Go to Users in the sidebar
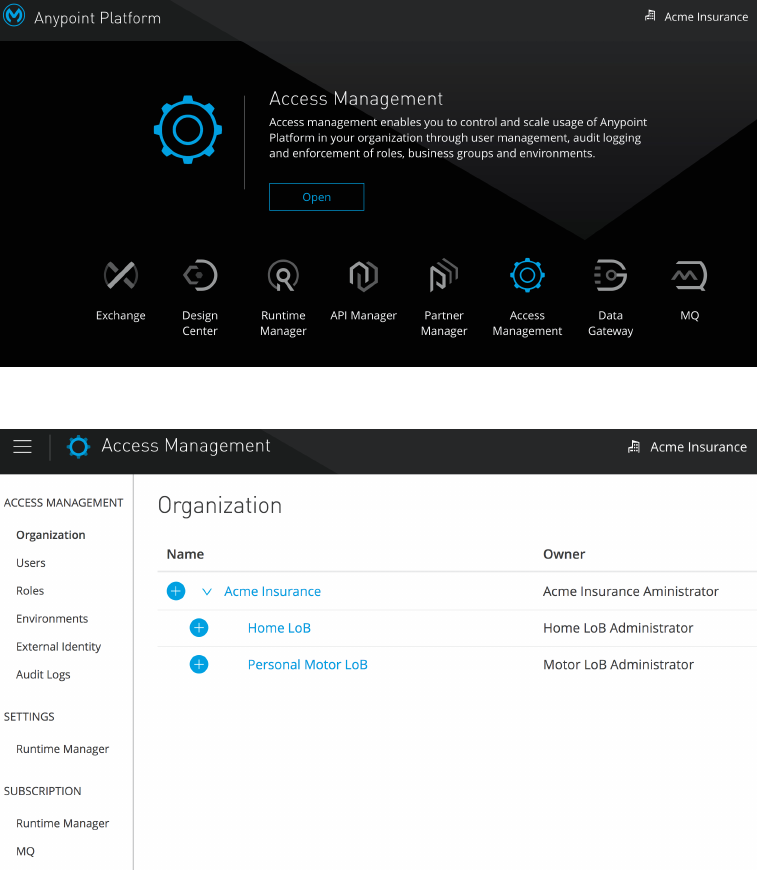Screen dimensions: 757x870 (31, 563)
